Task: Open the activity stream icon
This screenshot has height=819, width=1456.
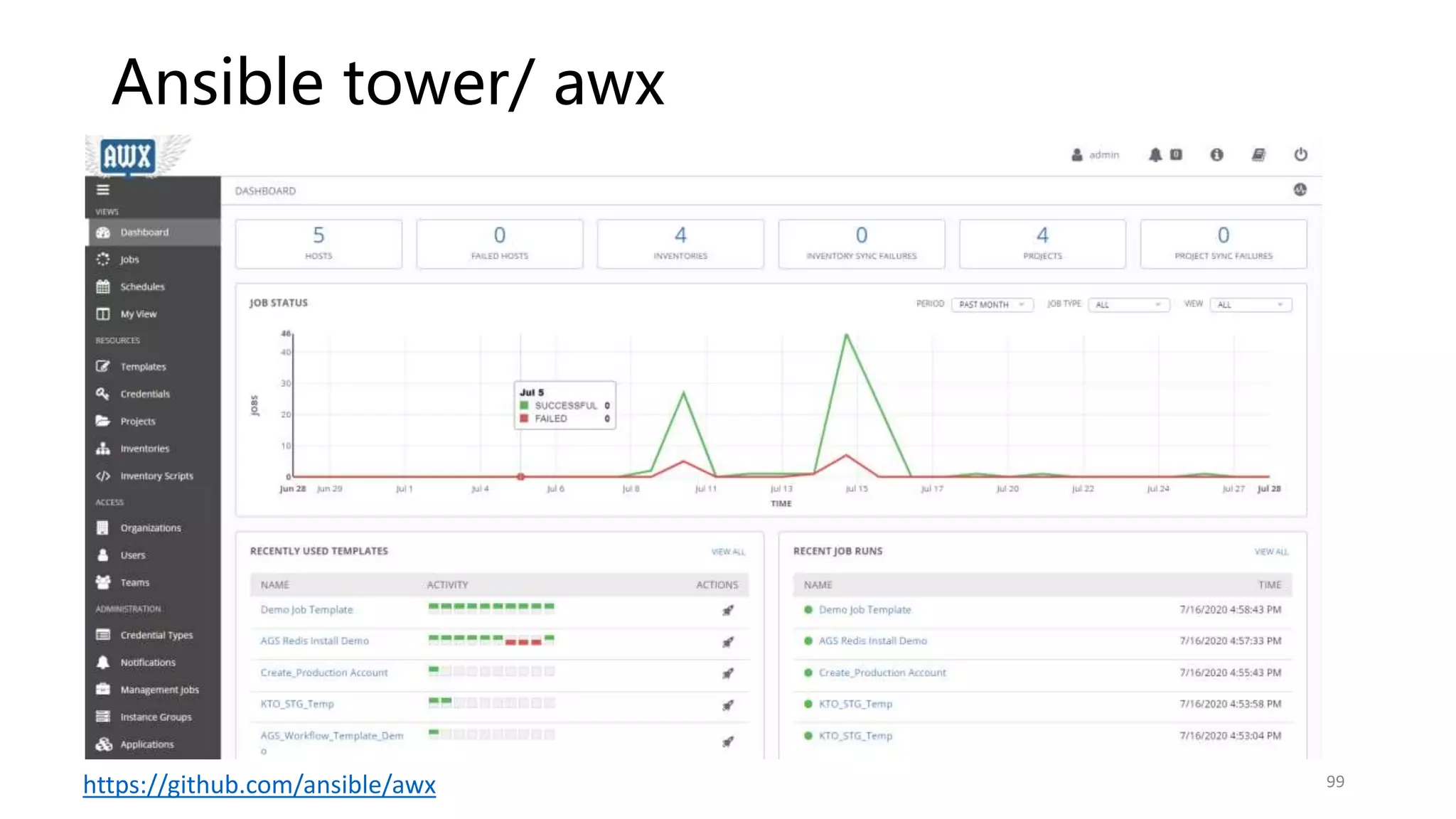Action: [1300, 190]
